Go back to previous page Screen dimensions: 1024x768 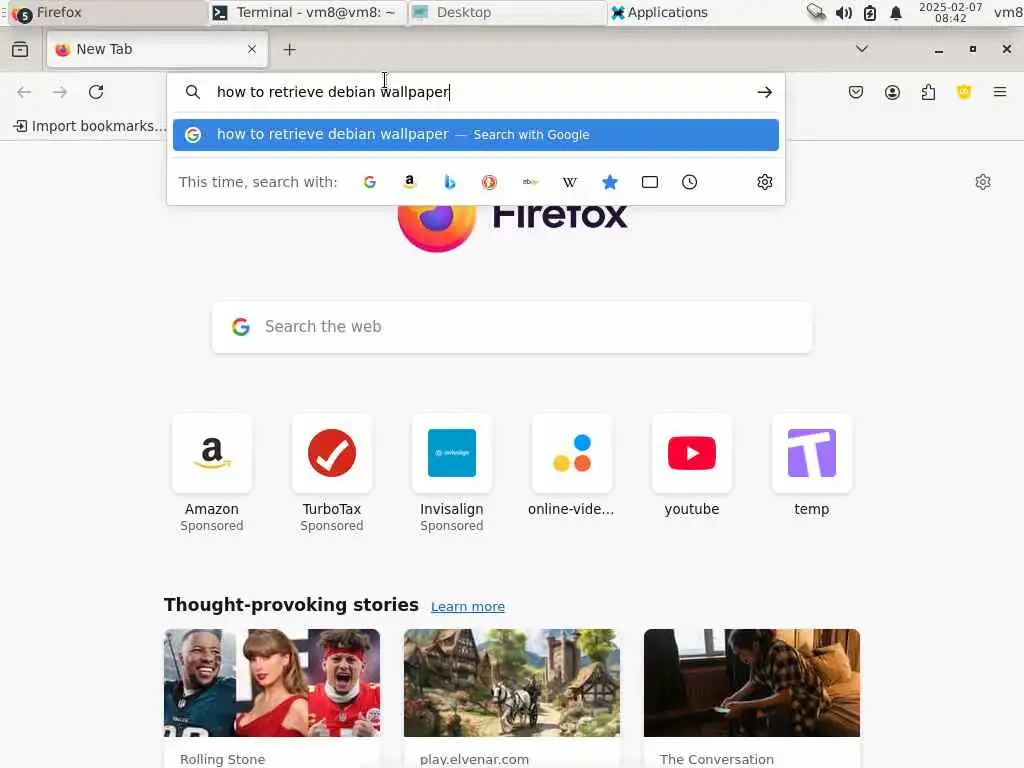click(24, 92)
